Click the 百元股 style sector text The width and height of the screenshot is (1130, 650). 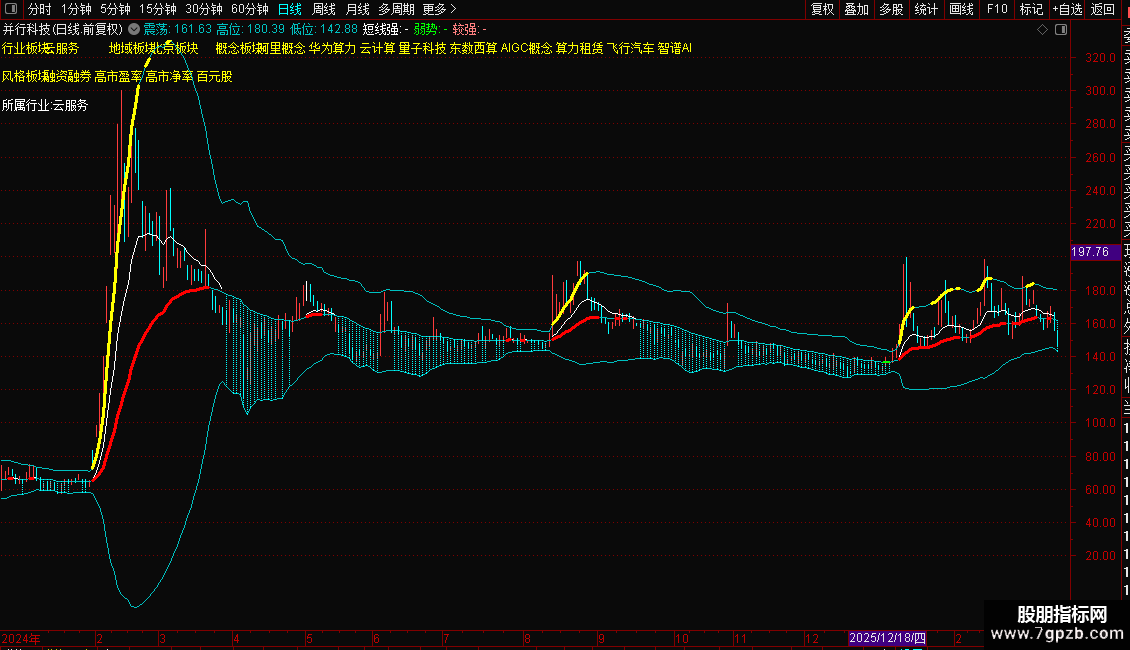[215, 76]
